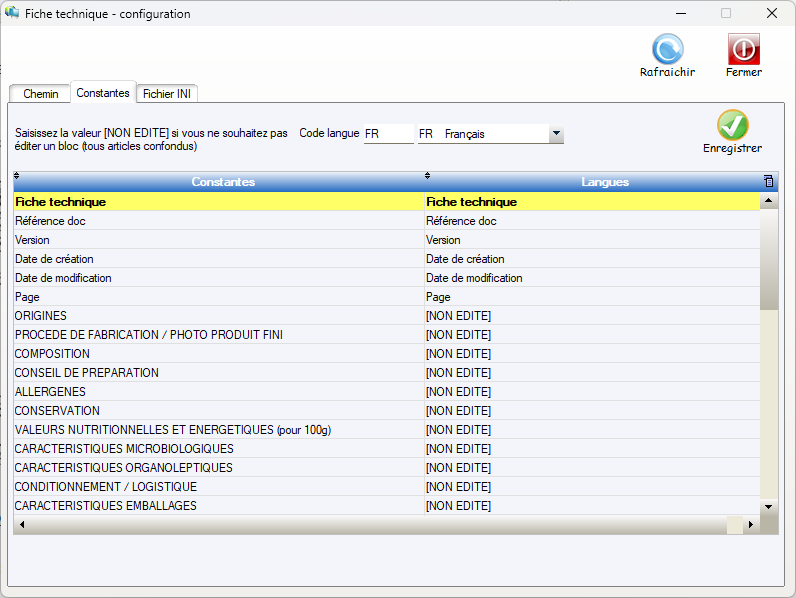Viewport: 796px width, 598px height.
Task: Save with the green Enregistrer checkmark
Action: point(732,125)
